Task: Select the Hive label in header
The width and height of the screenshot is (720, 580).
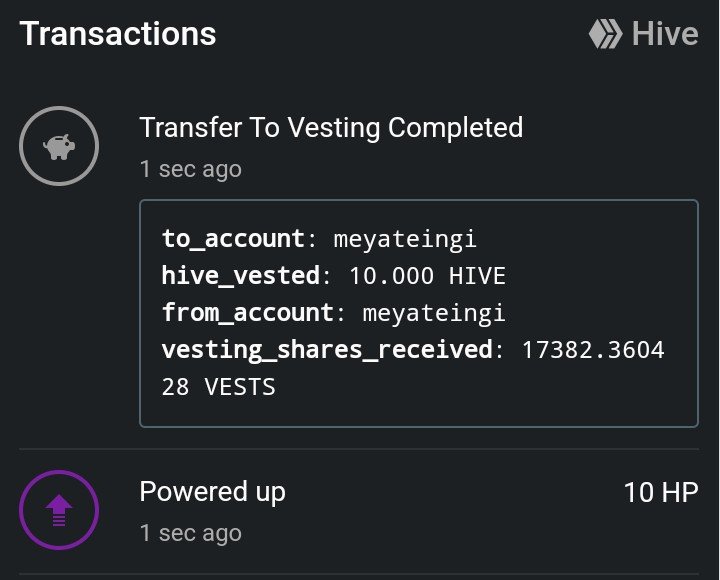Action: coord(665,34)
